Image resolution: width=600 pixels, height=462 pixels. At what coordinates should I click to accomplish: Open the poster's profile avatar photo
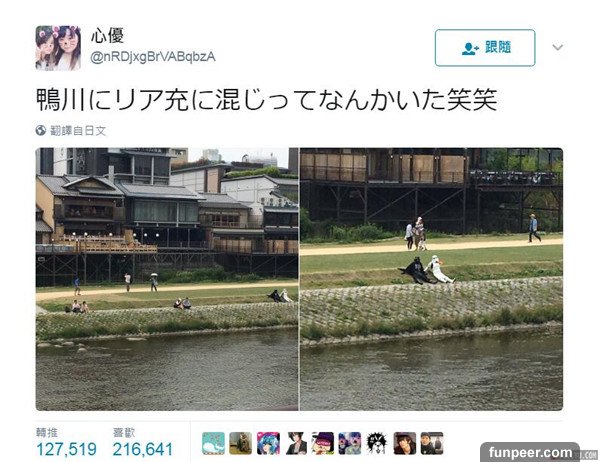(58, 48)
